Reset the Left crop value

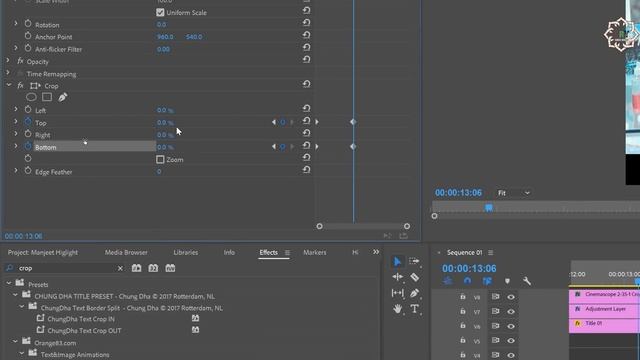306,109
